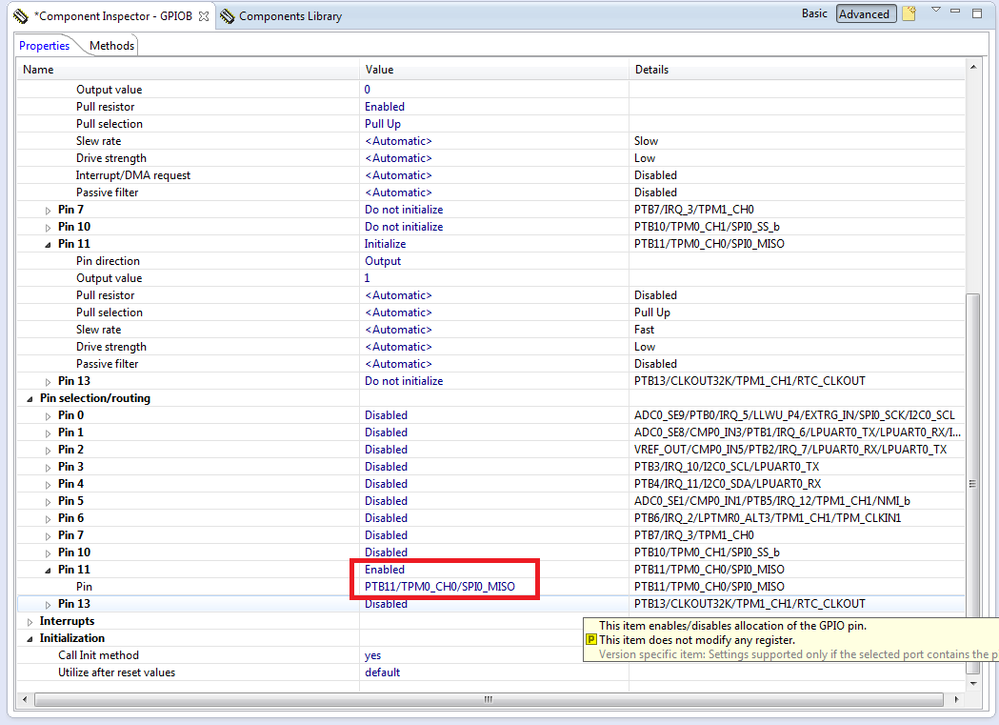Select Pin 2 routing row
999x725 pixels.
[491, 449]
